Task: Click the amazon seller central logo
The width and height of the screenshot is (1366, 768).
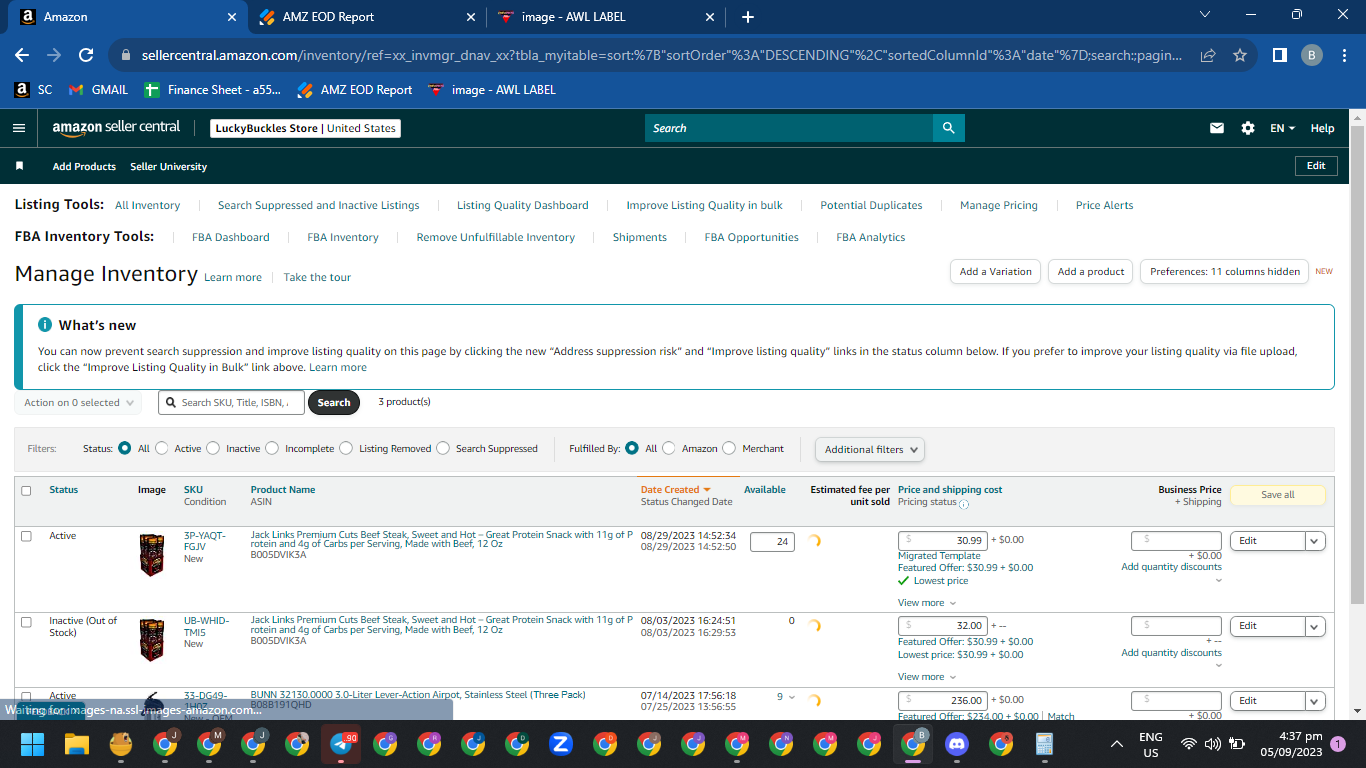Action: pyautogui.click(x=117, y=128)
